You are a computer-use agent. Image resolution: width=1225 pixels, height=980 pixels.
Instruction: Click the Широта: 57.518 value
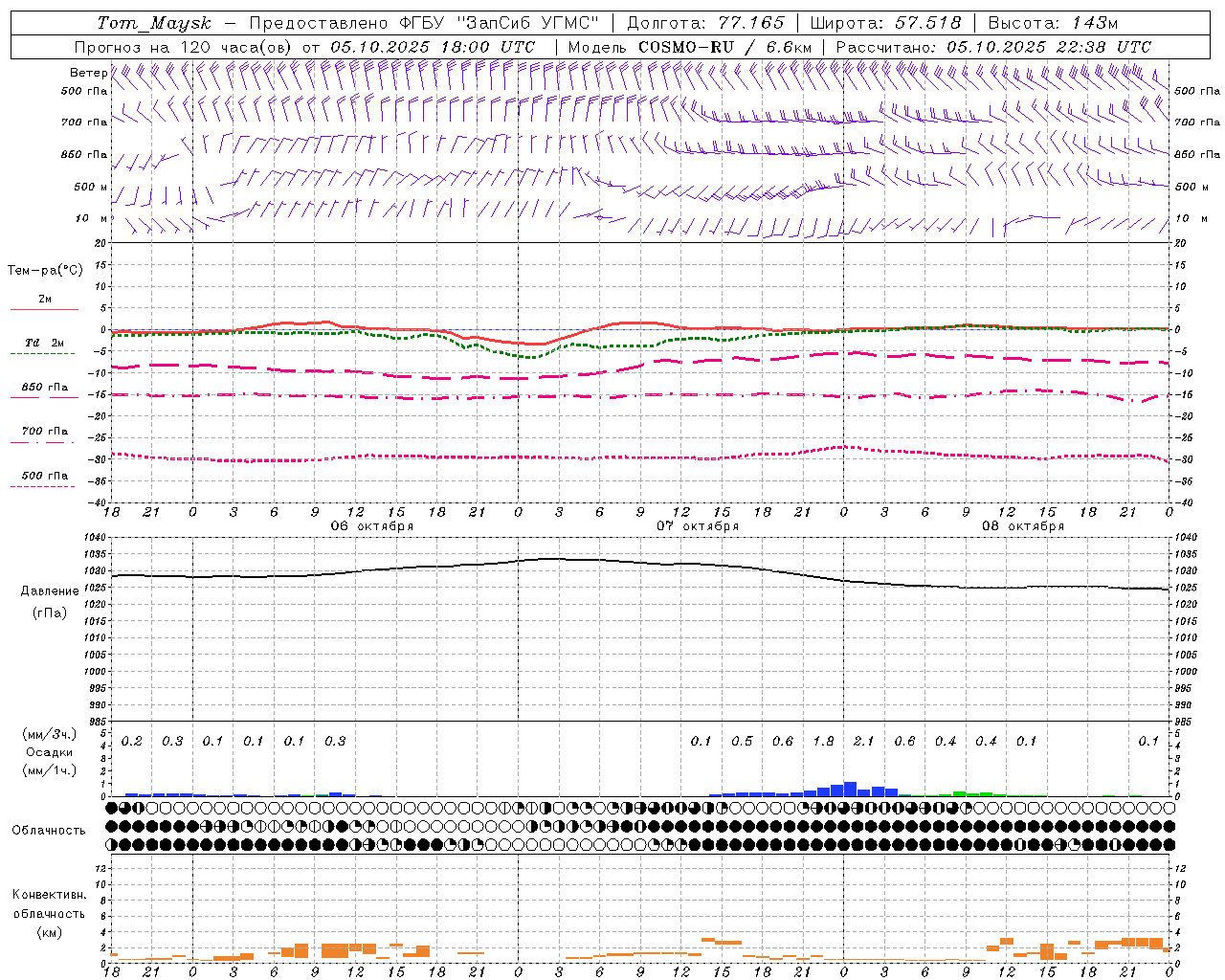click(x=885, y=23)
